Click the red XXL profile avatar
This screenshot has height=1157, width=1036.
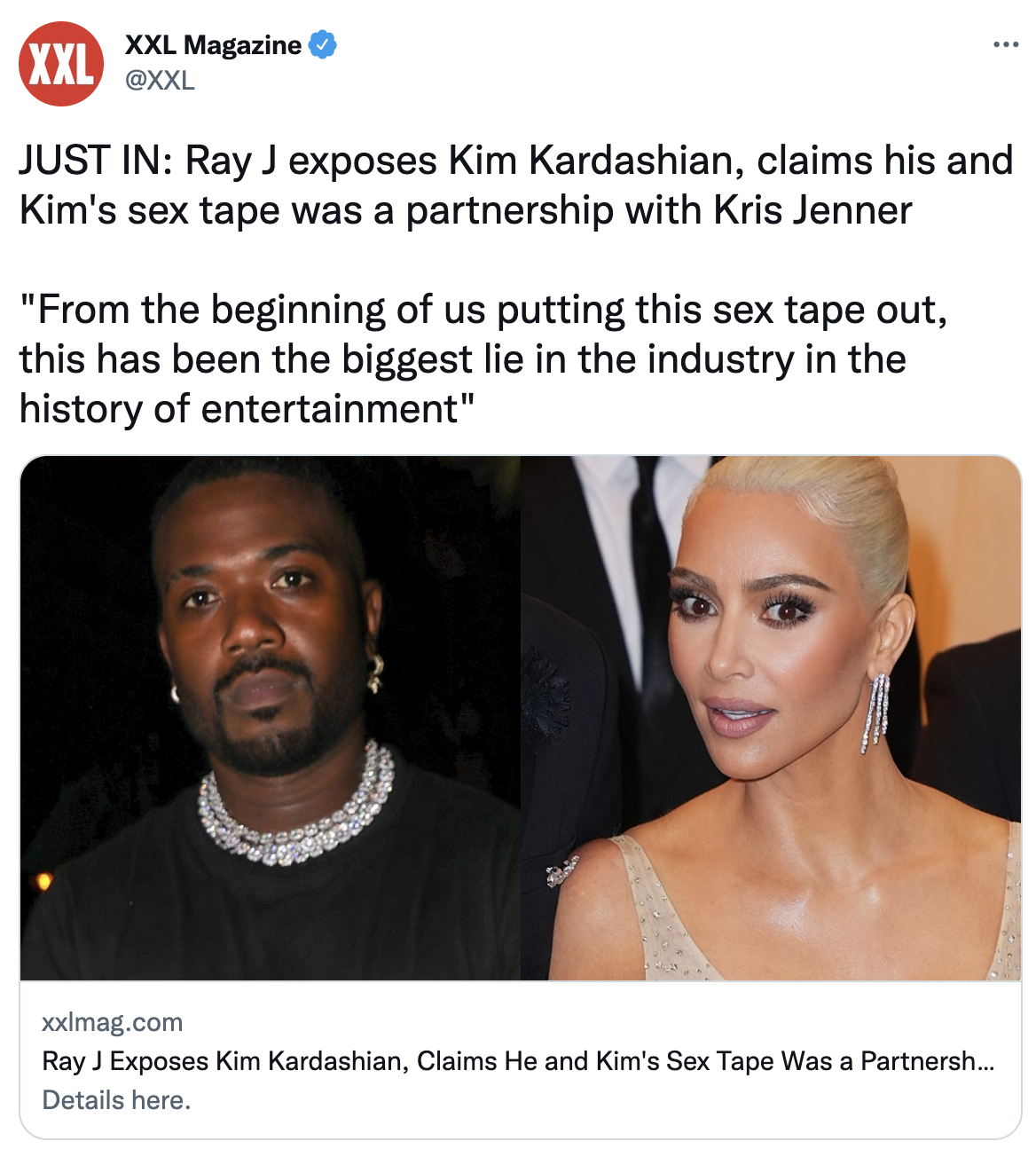coord(61,64)
